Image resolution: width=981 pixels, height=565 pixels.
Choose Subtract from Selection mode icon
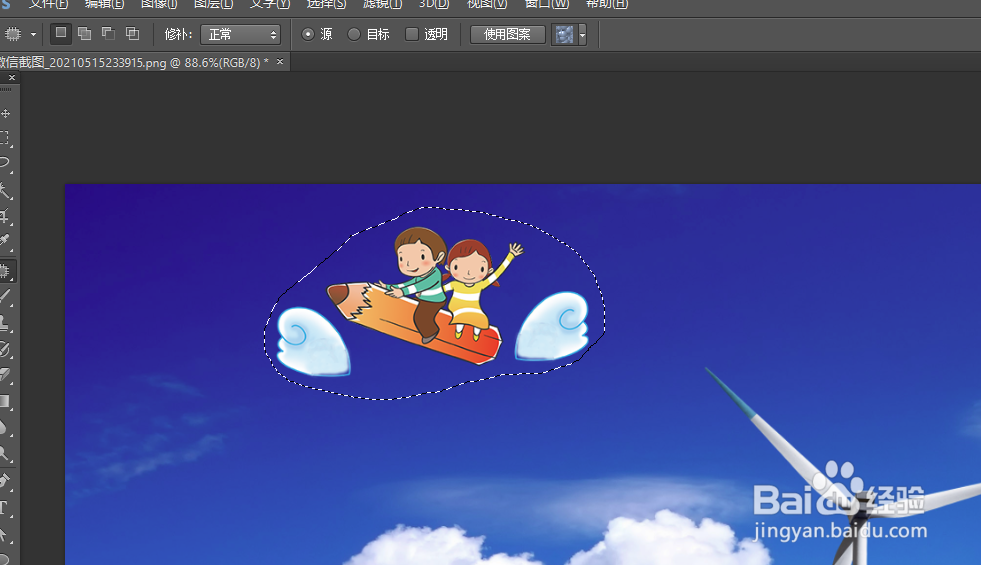[108, 33]
